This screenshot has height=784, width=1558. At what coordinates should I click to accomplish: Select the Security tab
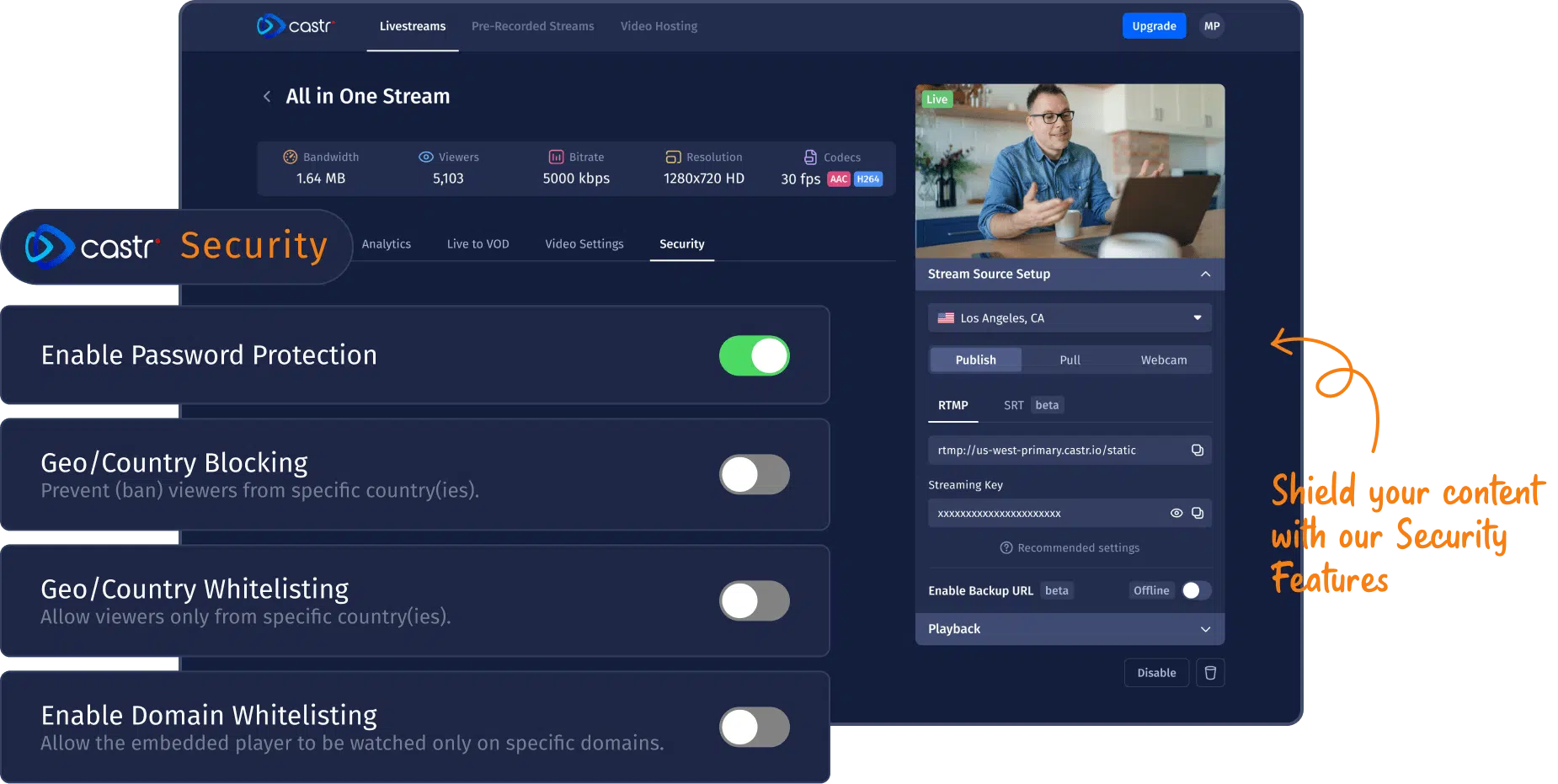[682, 244]
